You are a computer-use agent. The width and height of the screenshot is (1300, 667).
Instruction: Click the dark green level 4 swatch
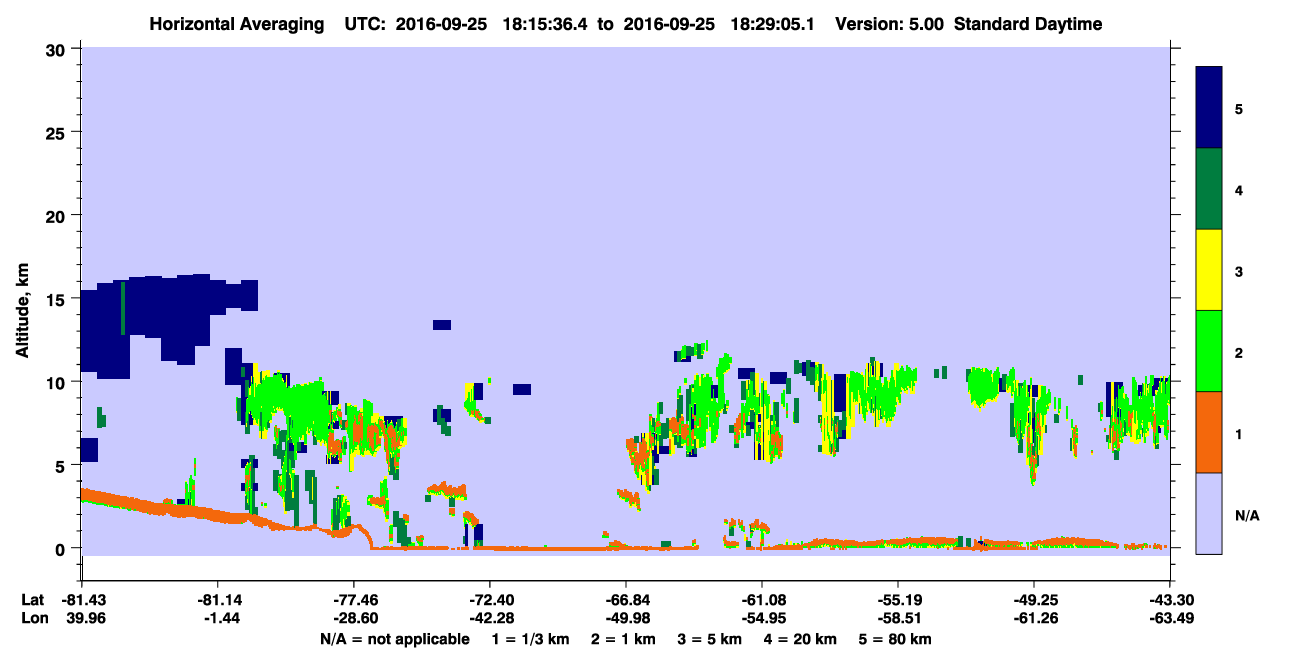tap(1209, 189)
